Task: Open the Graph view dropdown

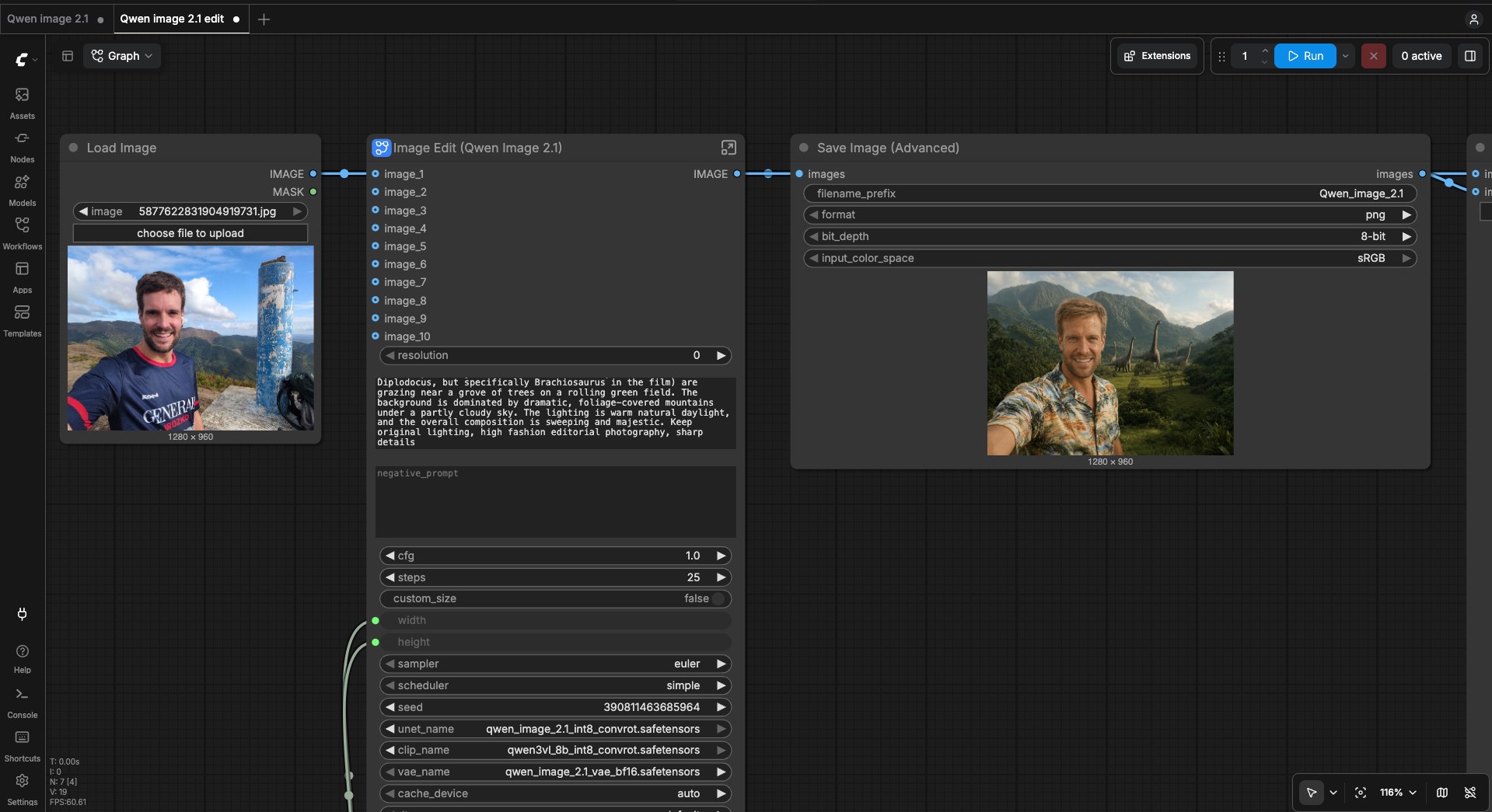Action: coord(122,56)
